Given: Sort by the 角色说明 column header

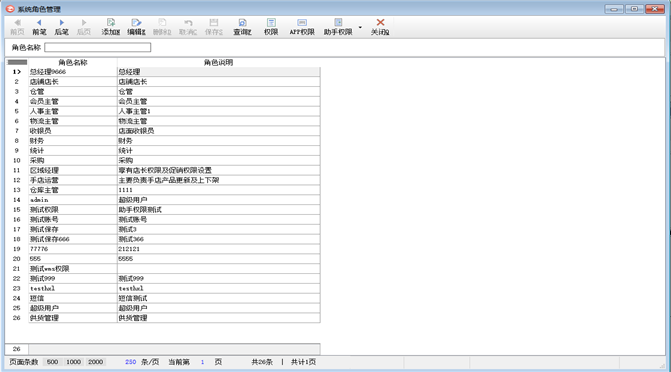Looking at the screenshot, I should pos(218,62).
